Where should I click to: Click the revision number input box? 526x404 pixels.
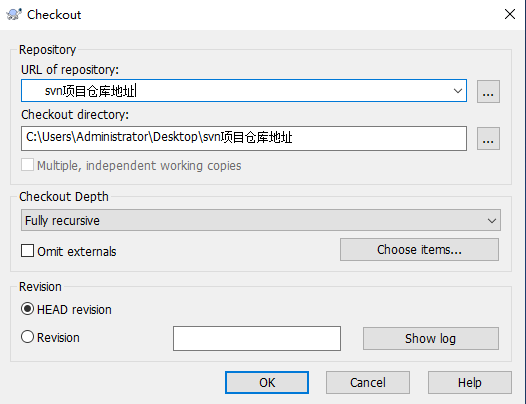coord(257,338)
